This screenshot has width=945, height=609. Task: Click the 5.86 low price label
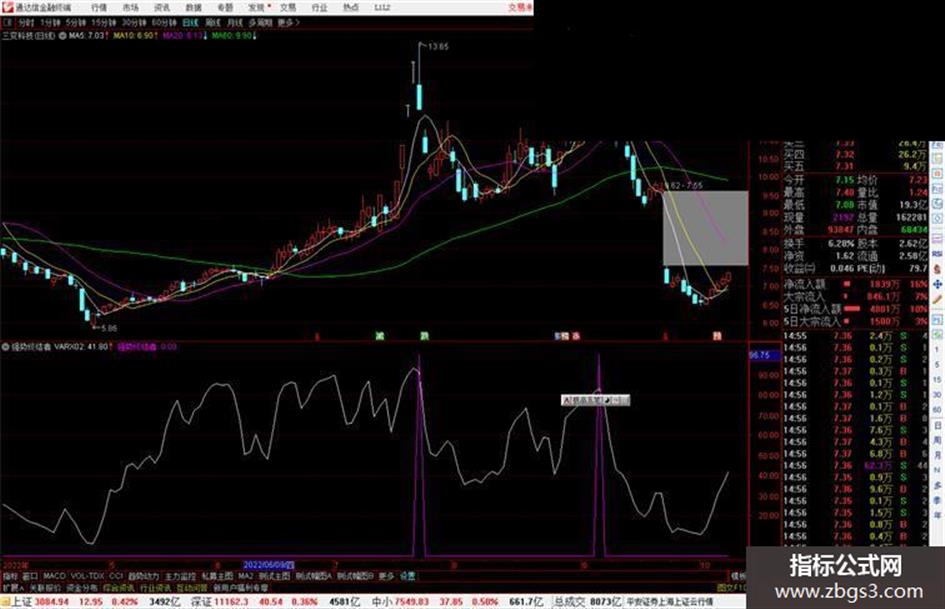[109, 328]
